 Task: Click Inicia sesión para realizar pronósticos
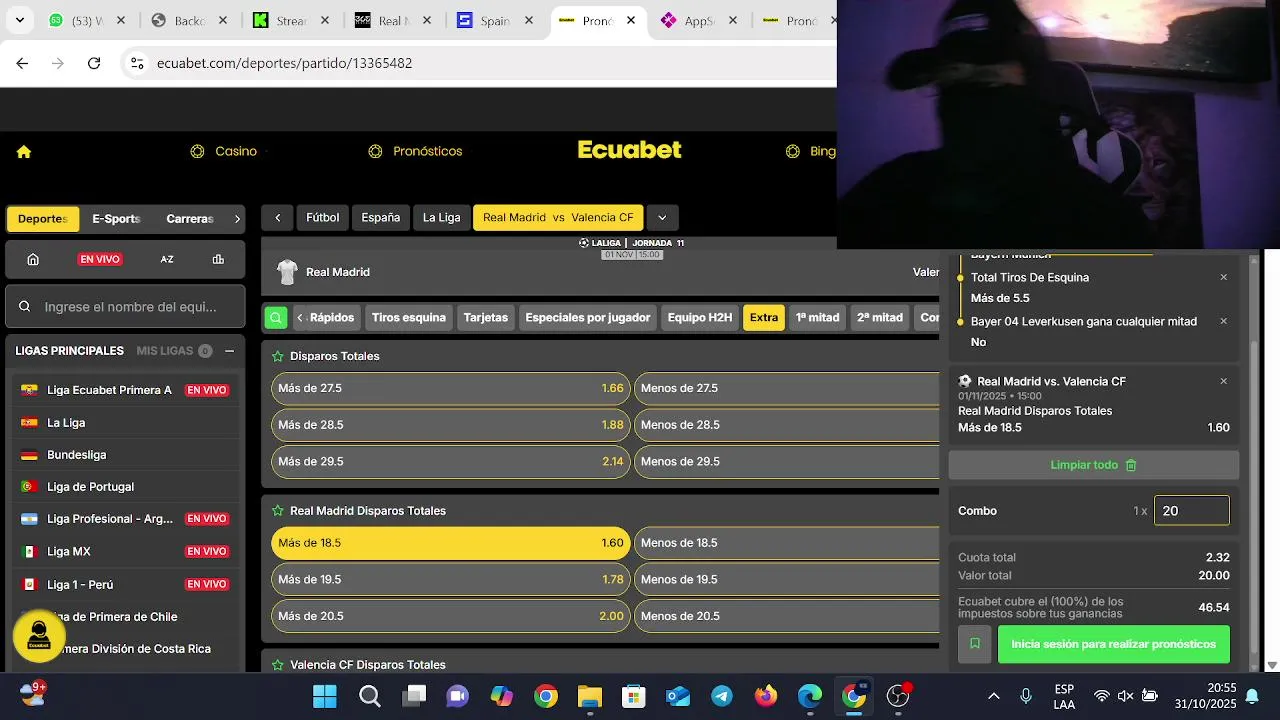pyautogui.click(x=1114, y=644)
